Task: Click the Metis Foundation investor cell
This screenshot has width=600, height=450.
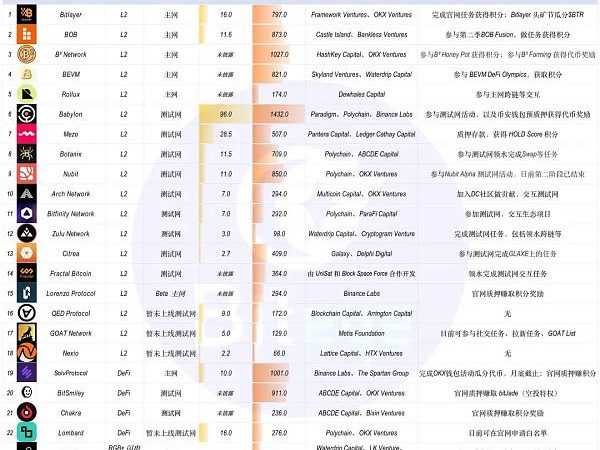Action: click(x=361, y=333)
